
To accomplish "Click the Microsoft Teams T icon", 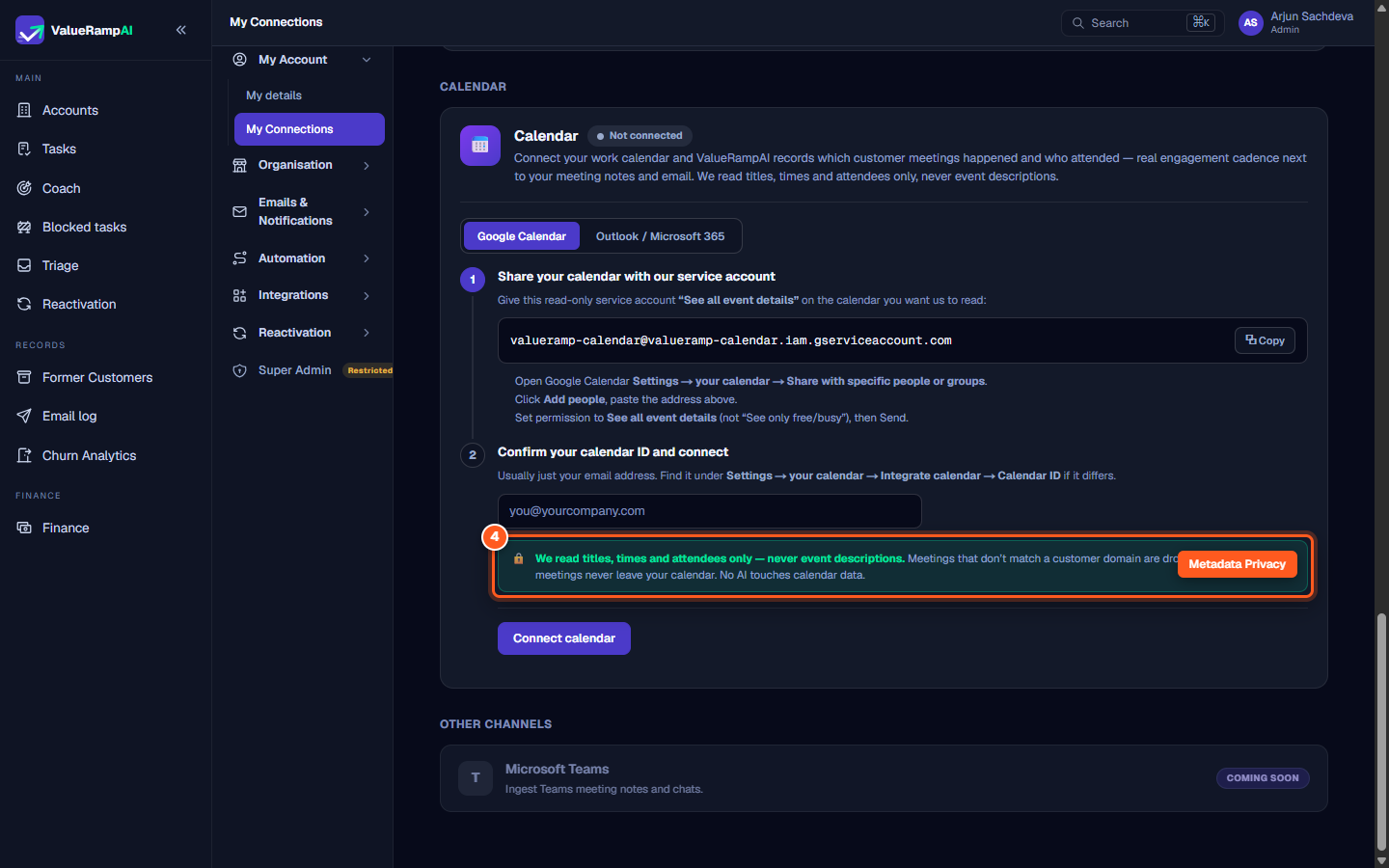I will pyautogui.click(x=476, y=778).
